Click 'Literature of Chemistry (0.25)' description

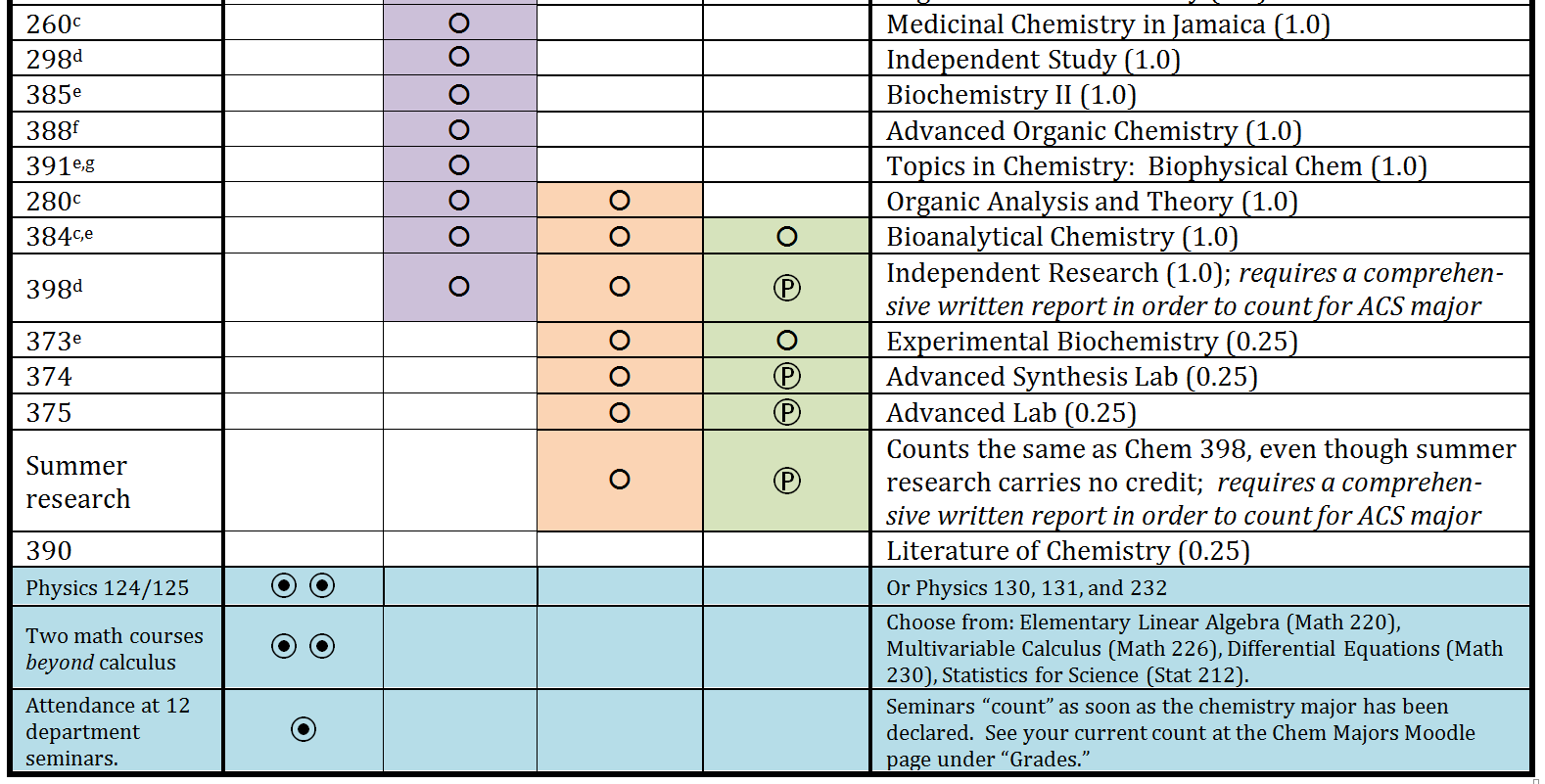click(x=1068, y=551)
